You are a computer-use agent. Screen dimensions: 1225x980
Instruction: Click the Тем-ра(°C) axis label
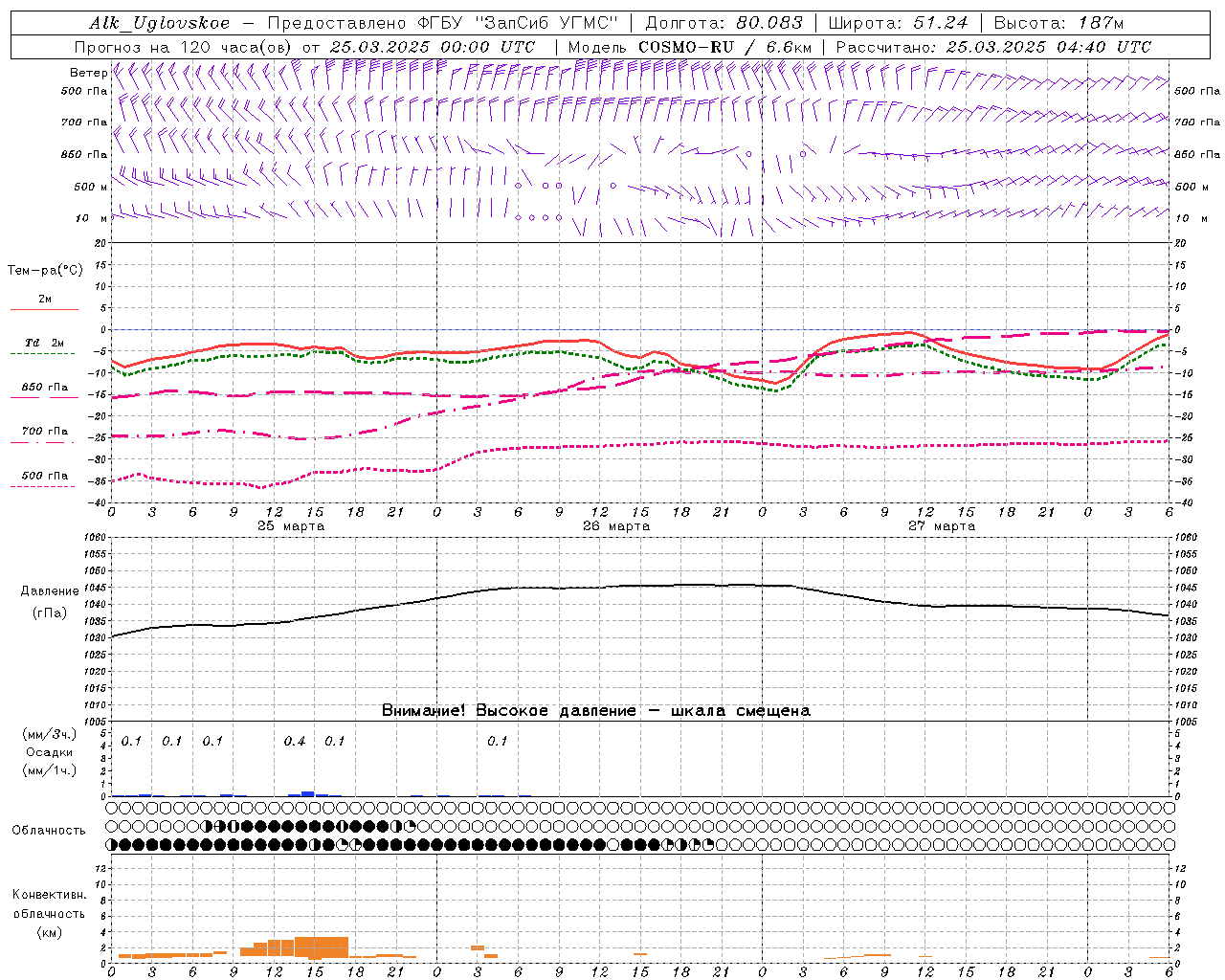pyautogui.click(x=45, y=271)
